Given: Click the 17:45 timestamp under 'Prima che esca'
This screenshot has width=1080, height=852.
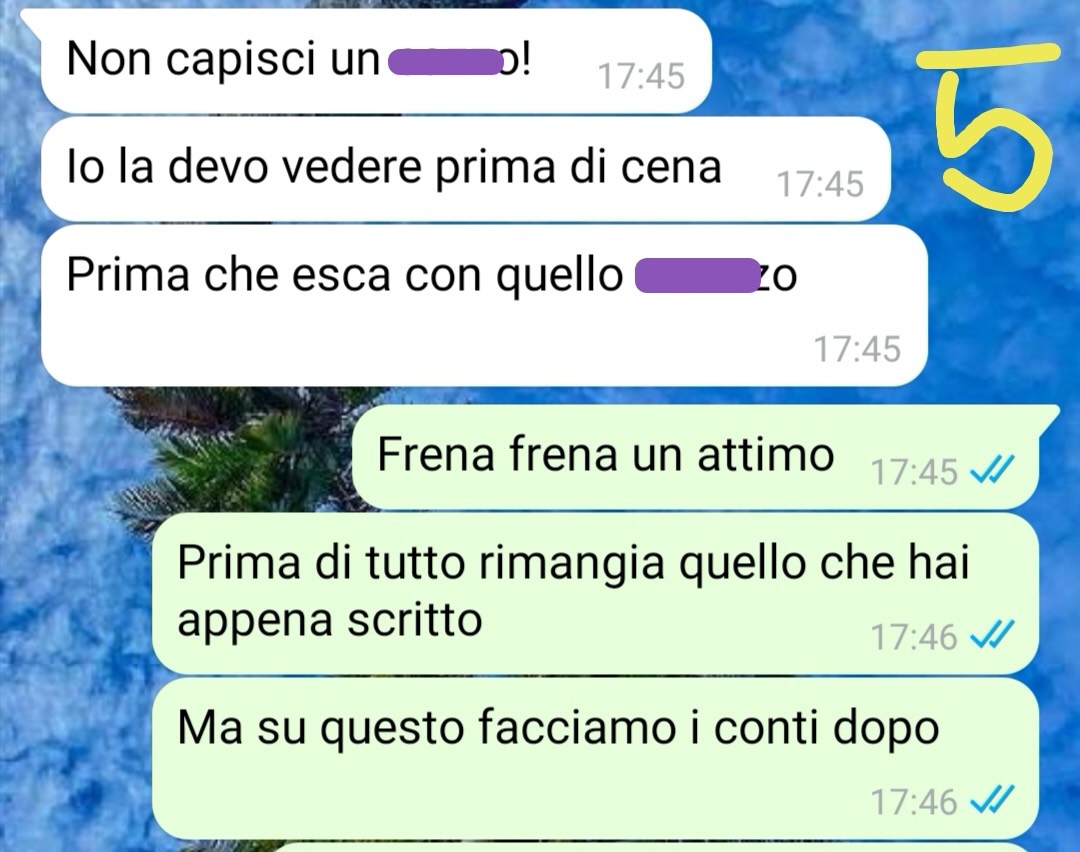Looking at the screenshot, I should [858, 349].
